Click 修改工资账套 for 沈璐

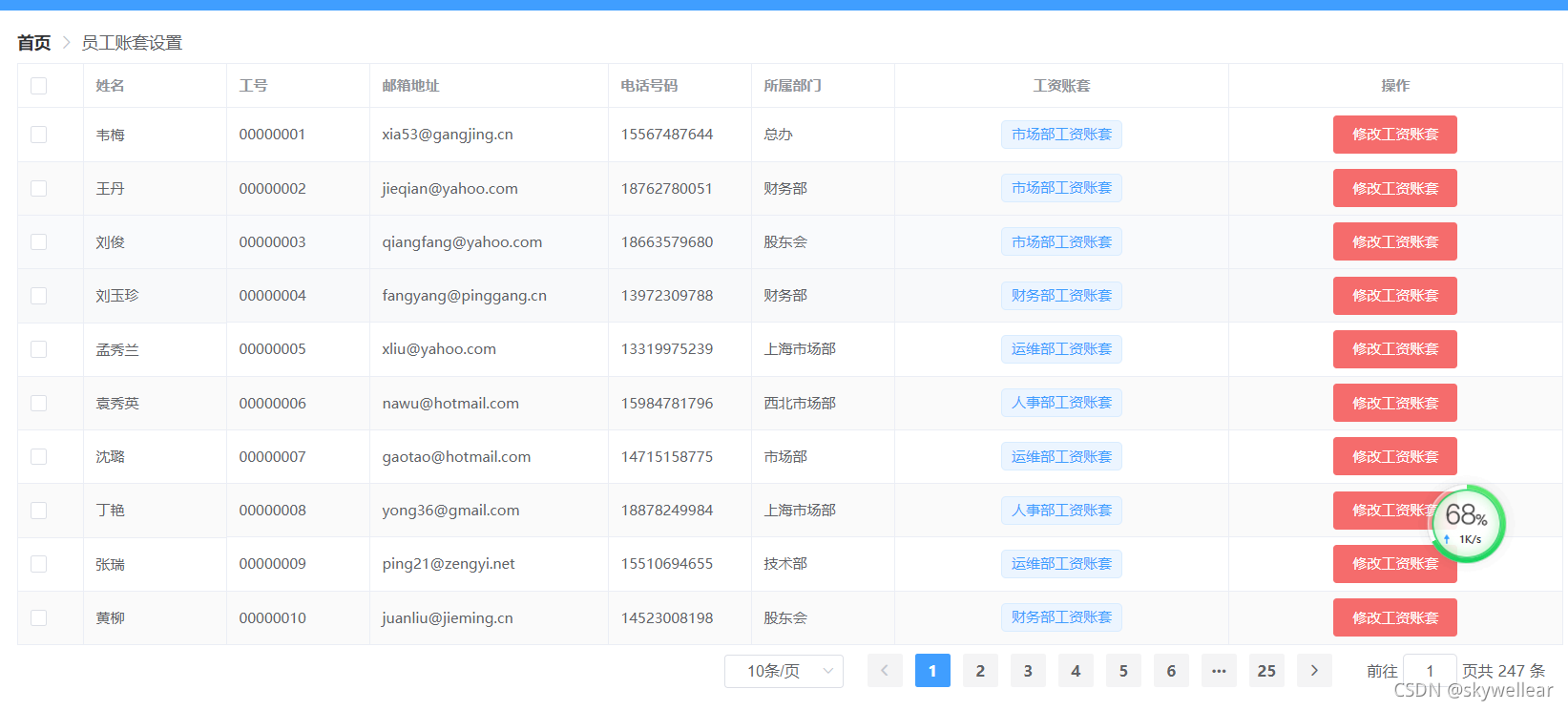(x=1395, y=456)
